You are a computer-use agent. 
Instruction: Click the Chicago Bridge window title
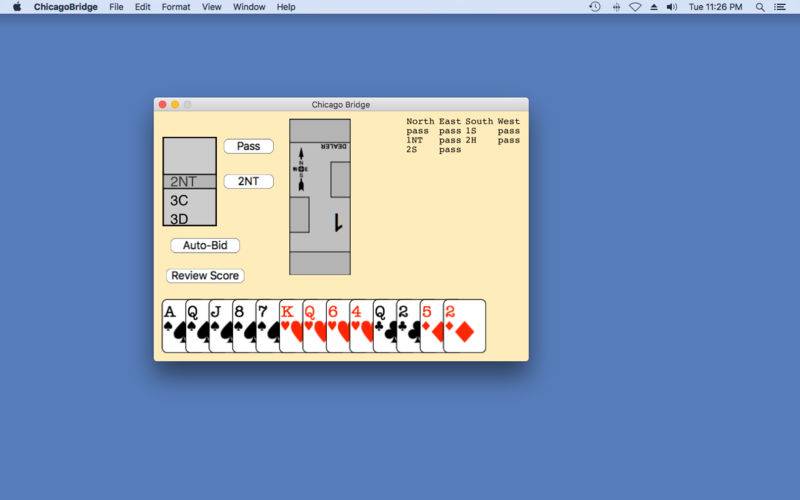(x=341, y=105)
